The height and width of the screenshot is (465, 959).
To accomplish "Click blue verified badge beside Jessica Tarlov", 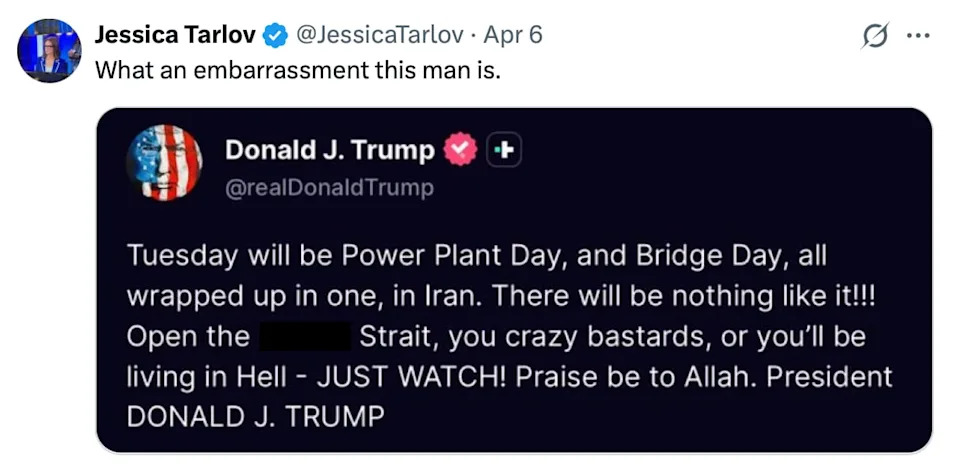I will click(275, 35).
